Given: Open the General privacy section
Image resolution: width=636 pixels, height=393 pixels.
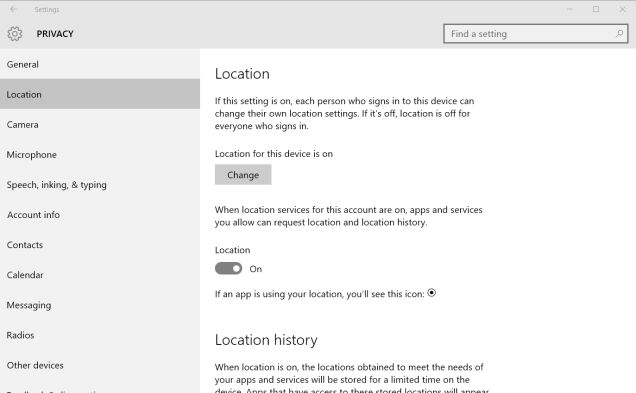Looking at the screenshot, I should coord(100,64).
